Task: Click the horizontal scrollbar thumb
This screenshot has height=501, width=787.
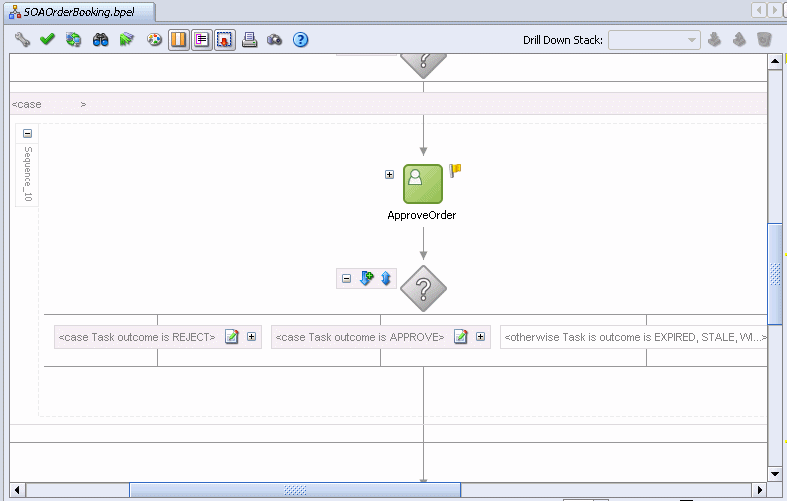Action: [x=295, y=490]
